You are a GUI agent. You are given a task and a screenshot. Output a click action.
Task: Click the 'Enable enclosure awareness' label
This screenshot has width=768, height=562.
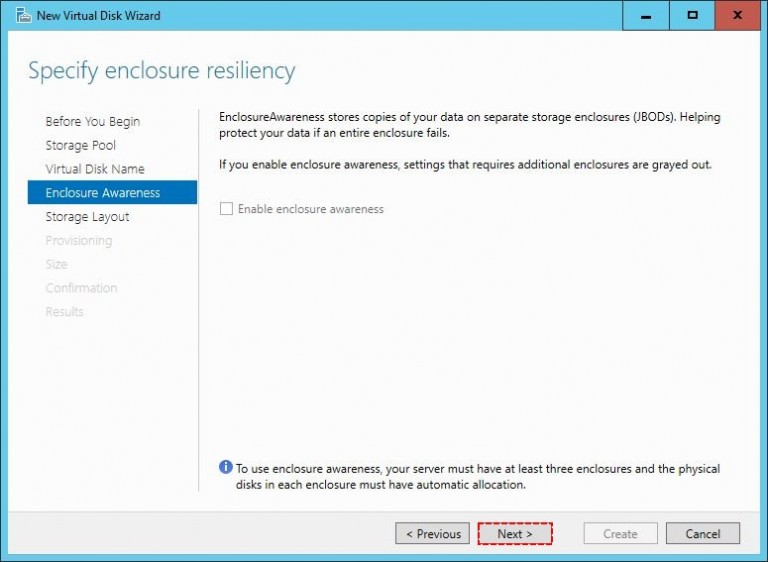tap(310, 209)
